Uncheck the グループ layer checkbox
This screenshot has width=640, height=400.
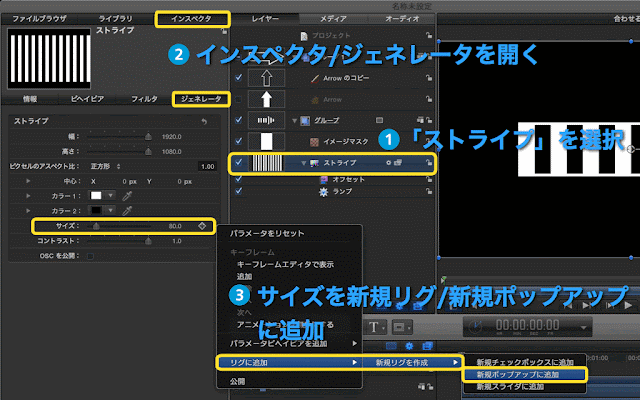tap(239, 120)
